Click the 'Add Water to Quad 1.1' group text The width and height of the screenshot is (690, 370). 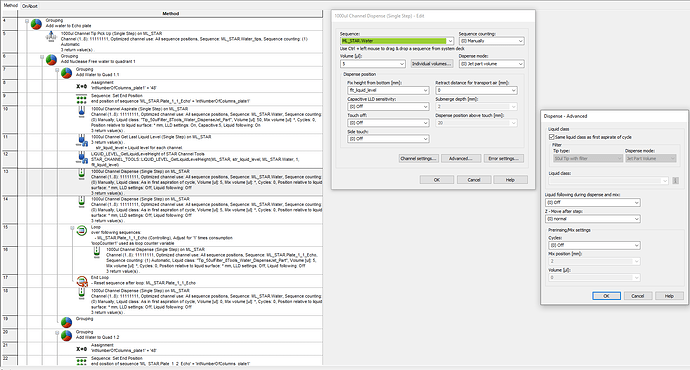tap(97, 75)
